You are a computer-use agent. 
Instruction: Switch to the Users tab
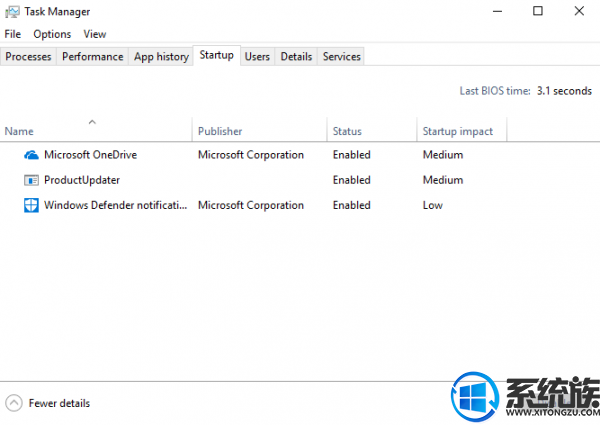point(257,57)
